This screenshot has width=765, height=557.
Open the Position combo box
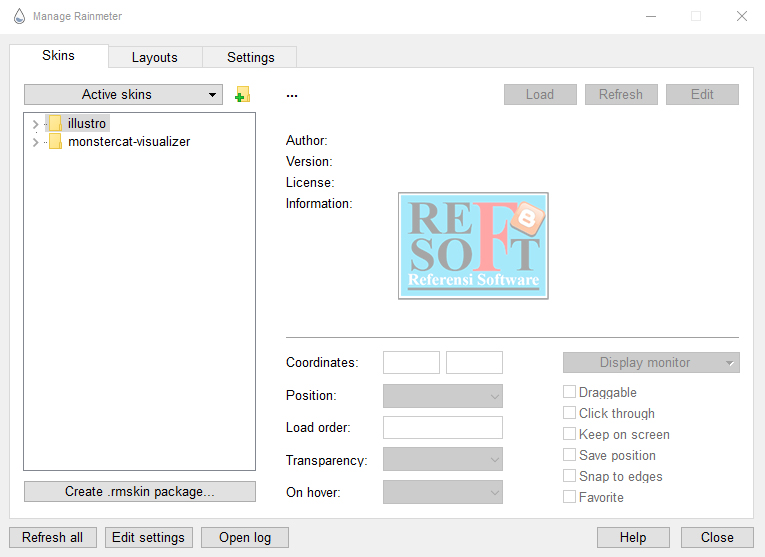(x=443, y=396)
